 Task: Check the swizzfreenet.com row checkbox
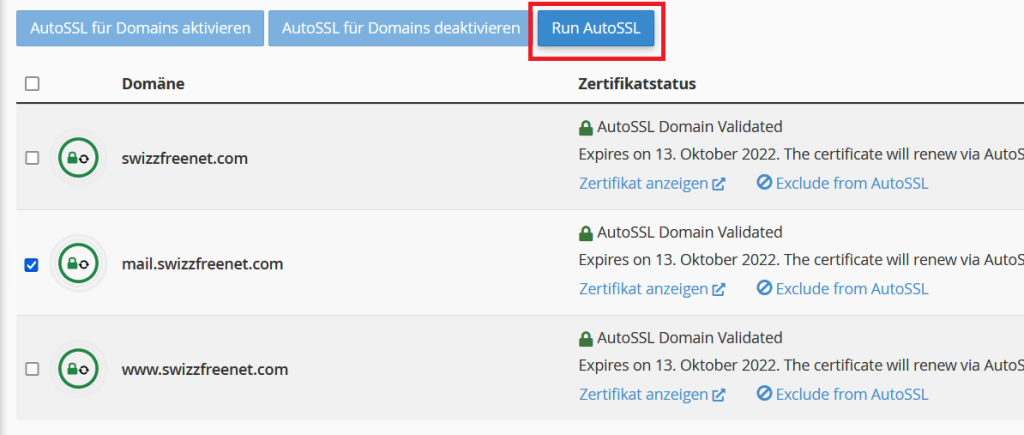click(x=32, y=158)
